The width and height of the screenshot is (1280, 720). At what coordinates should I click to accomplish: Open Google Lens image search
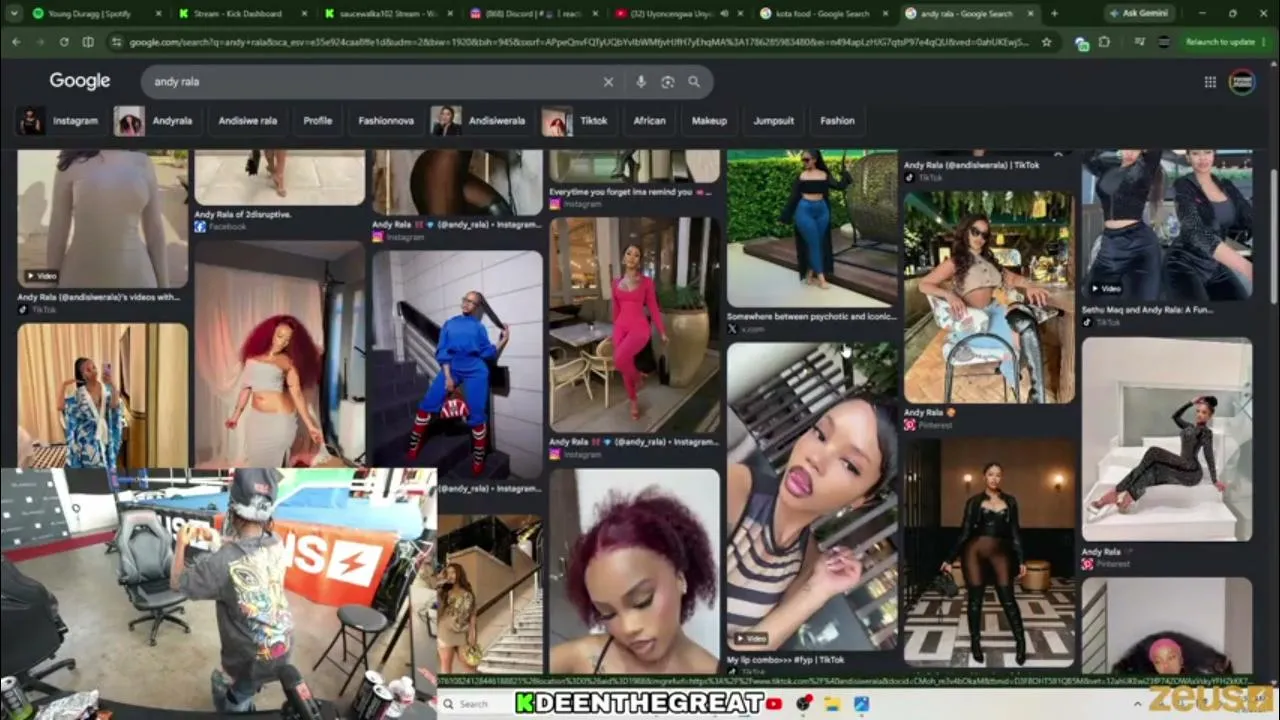[x=667, y=82]
